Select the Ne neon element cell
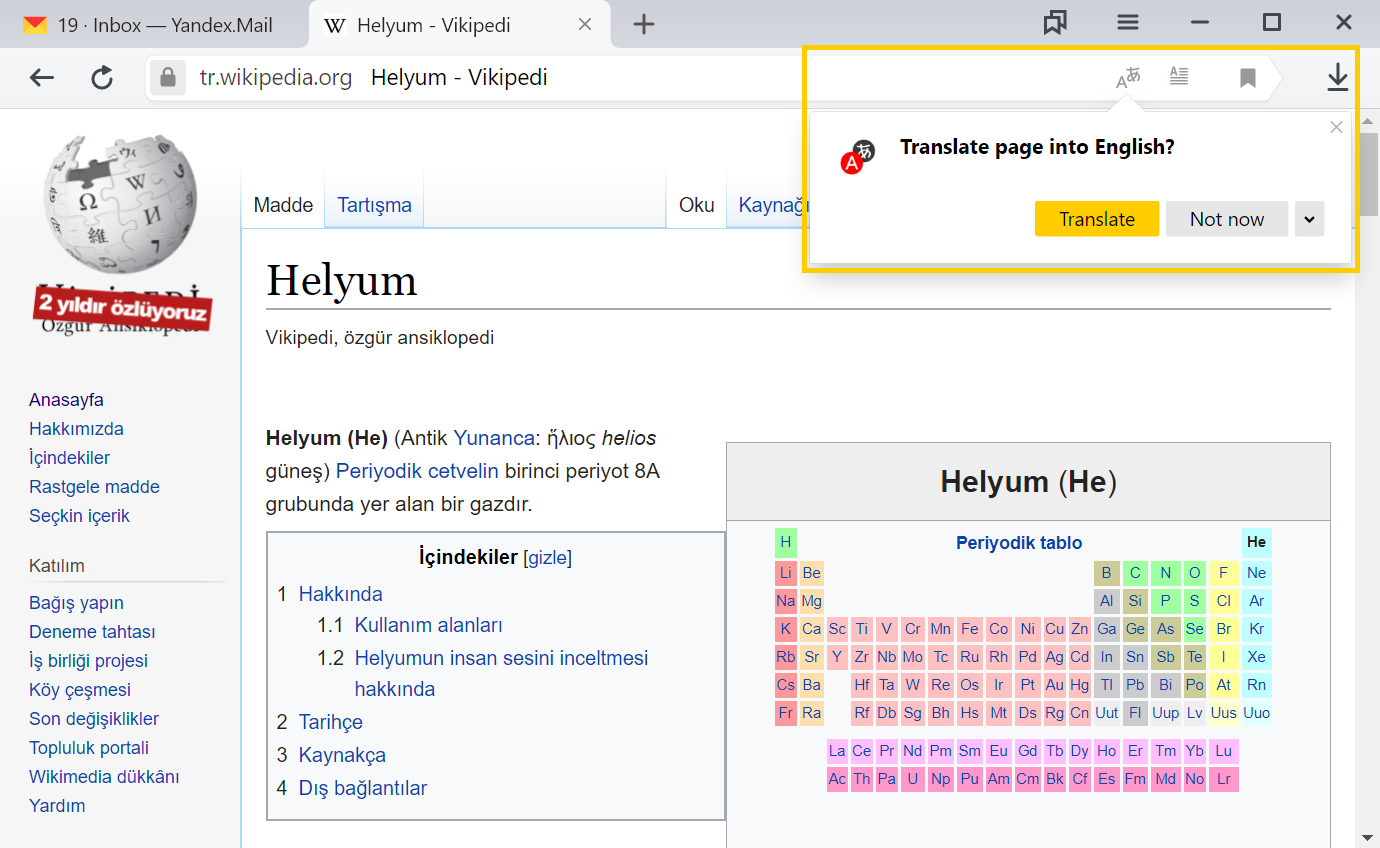1380x848 pixels. pyautogui.click(x=1257, y=573)
